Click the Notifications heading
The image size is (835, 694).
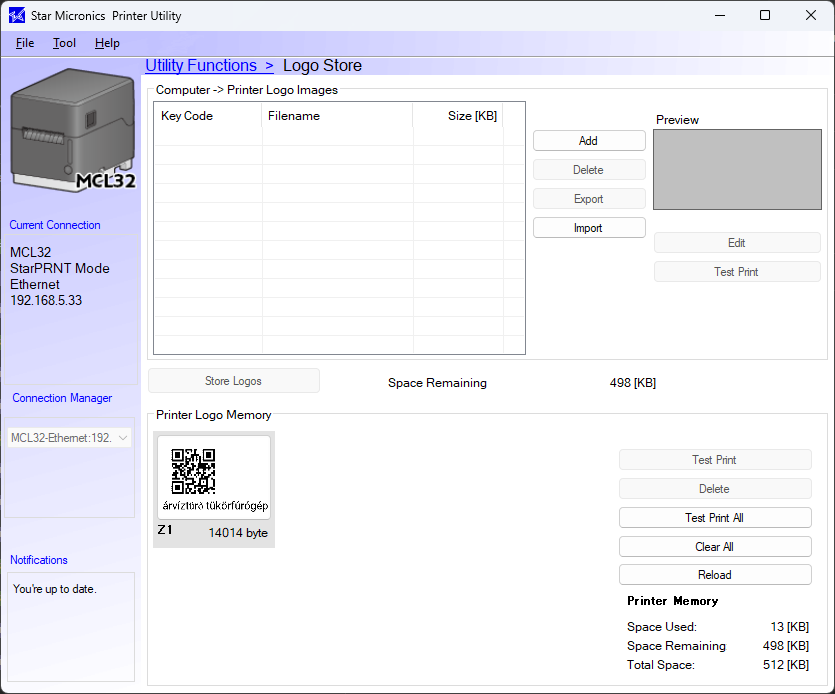point(39,560)
